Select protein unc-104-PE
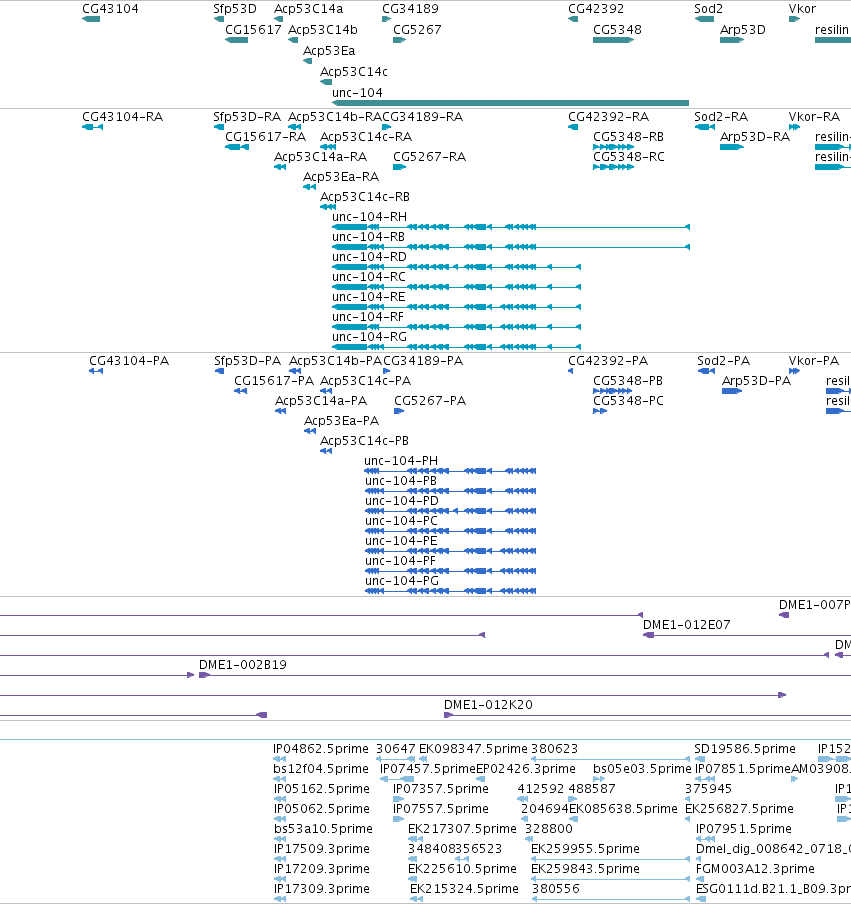 click(450, 551)
